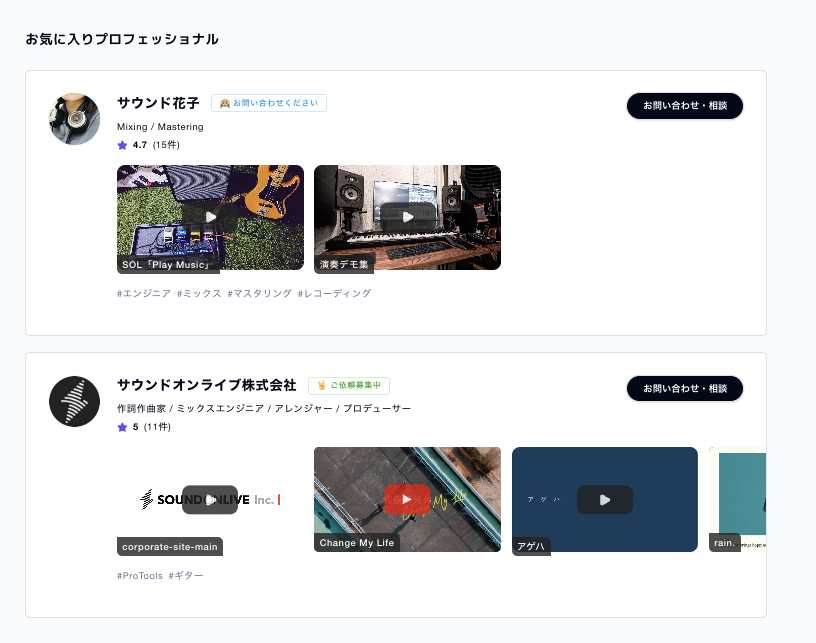The height and width of the screenshot is (643, 816).
Task: Click the corporate-site-main caption label
Action: click(x=170, y=547)
